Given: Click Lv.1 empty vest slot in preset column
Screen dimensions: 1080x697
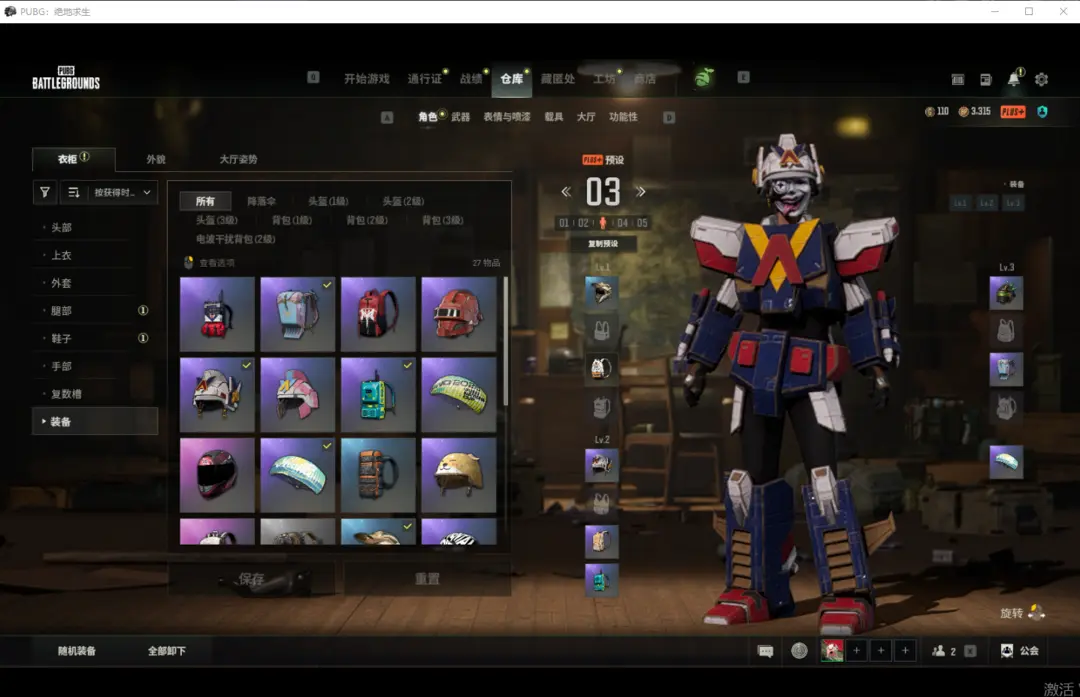Looking at the screenshot, I should pos(601,331).
